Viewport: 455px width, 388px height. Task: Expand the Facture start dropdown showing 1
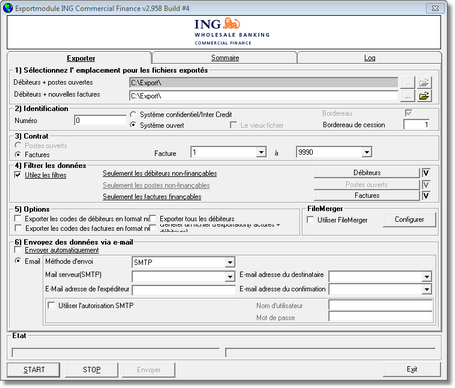(261, 152)
